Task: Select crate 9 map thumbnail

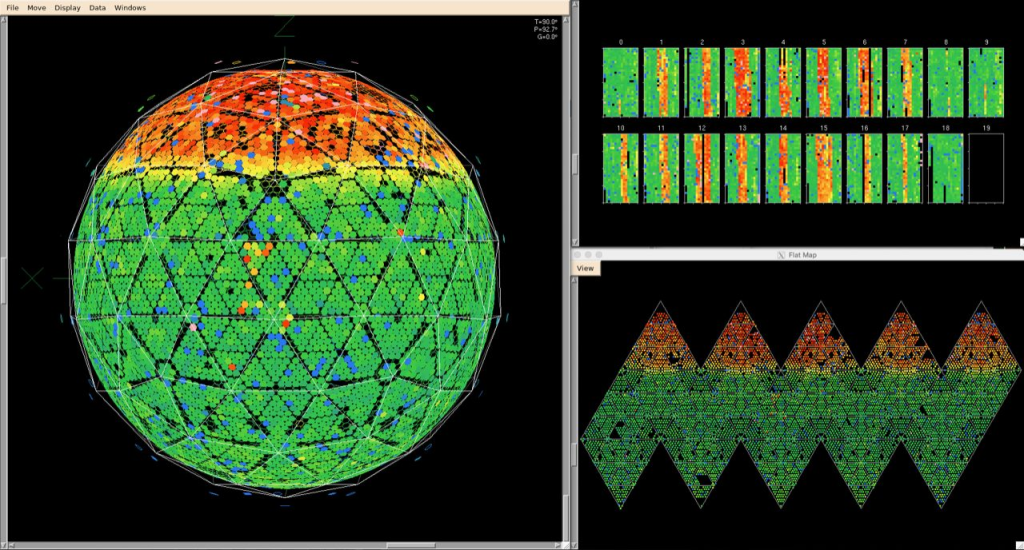Action: coord(986,83)
